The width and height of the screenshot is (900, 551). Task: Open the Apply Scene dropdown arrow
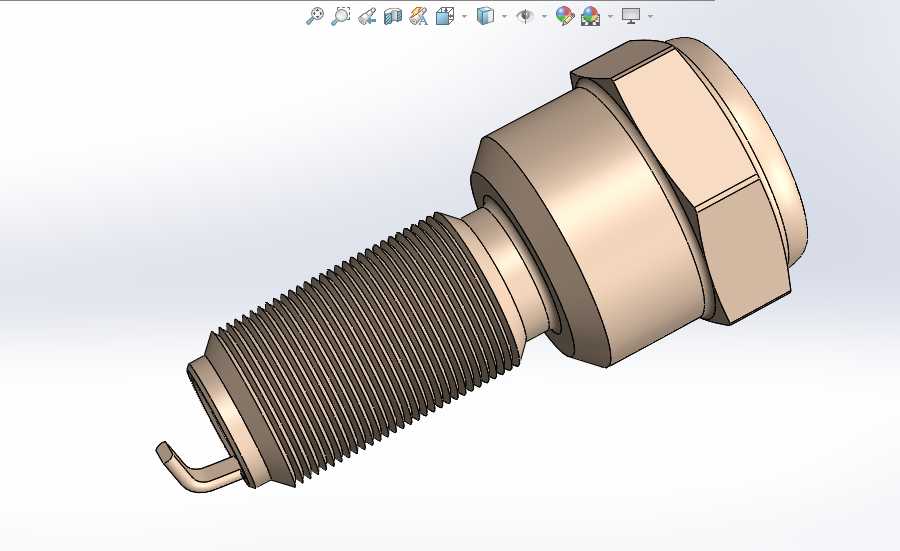pyautogui.click(x=610, y=16)
